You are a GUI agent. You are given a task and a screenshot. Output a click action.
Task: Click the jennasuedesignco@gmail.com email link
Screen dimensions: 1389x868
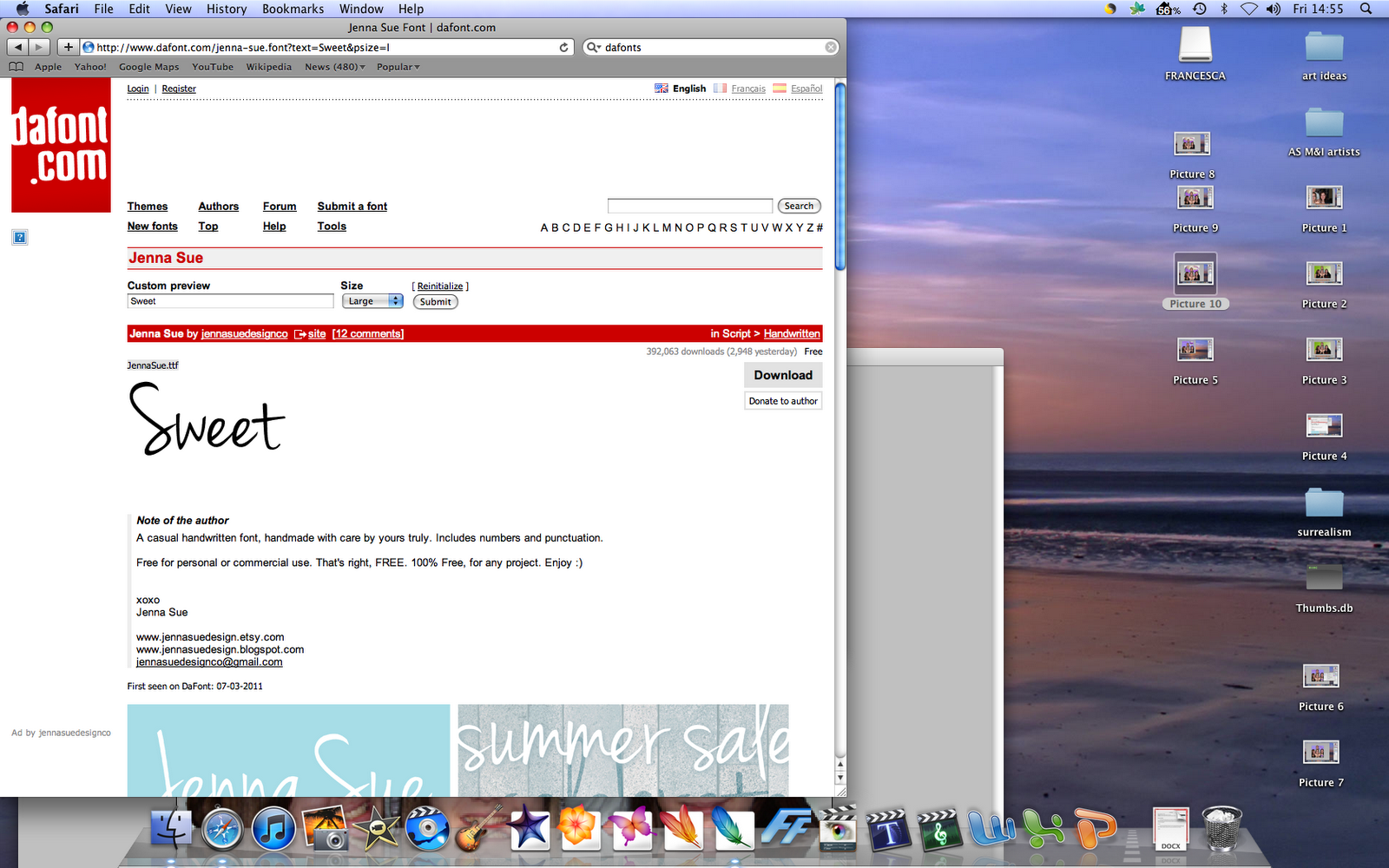[x=209, y=661]
